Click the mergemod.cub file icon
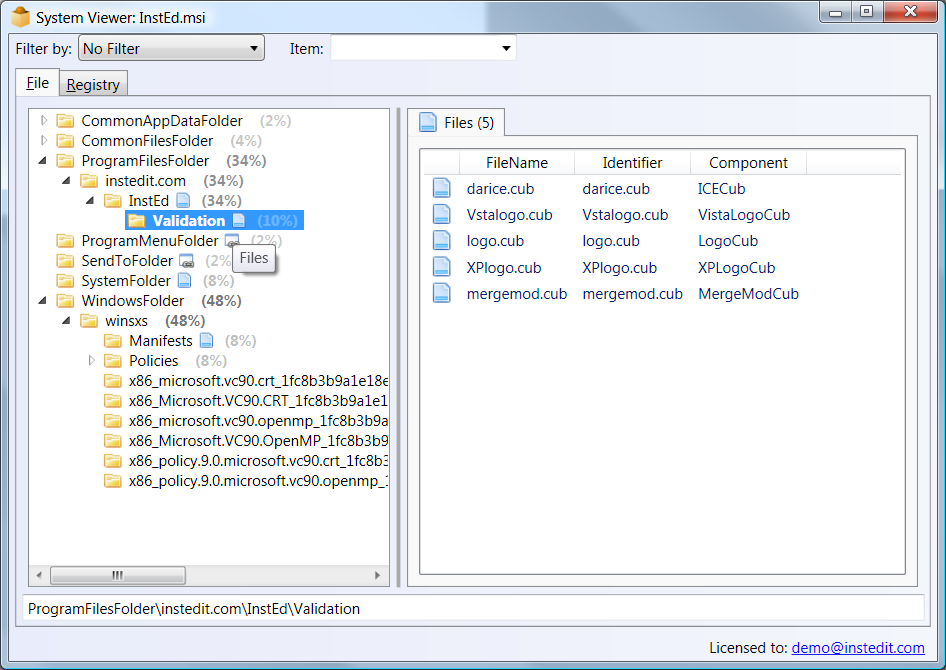 442,294
